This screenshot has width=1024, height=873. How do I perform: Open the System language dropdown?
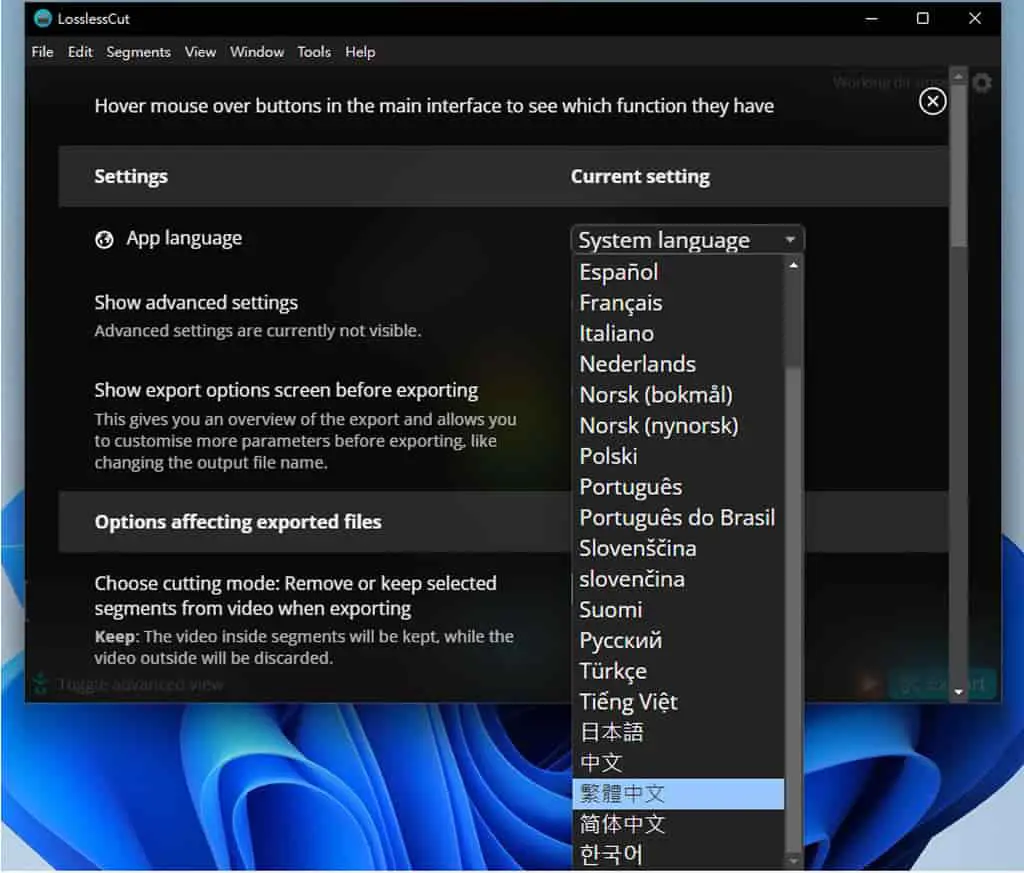[687, 240]
